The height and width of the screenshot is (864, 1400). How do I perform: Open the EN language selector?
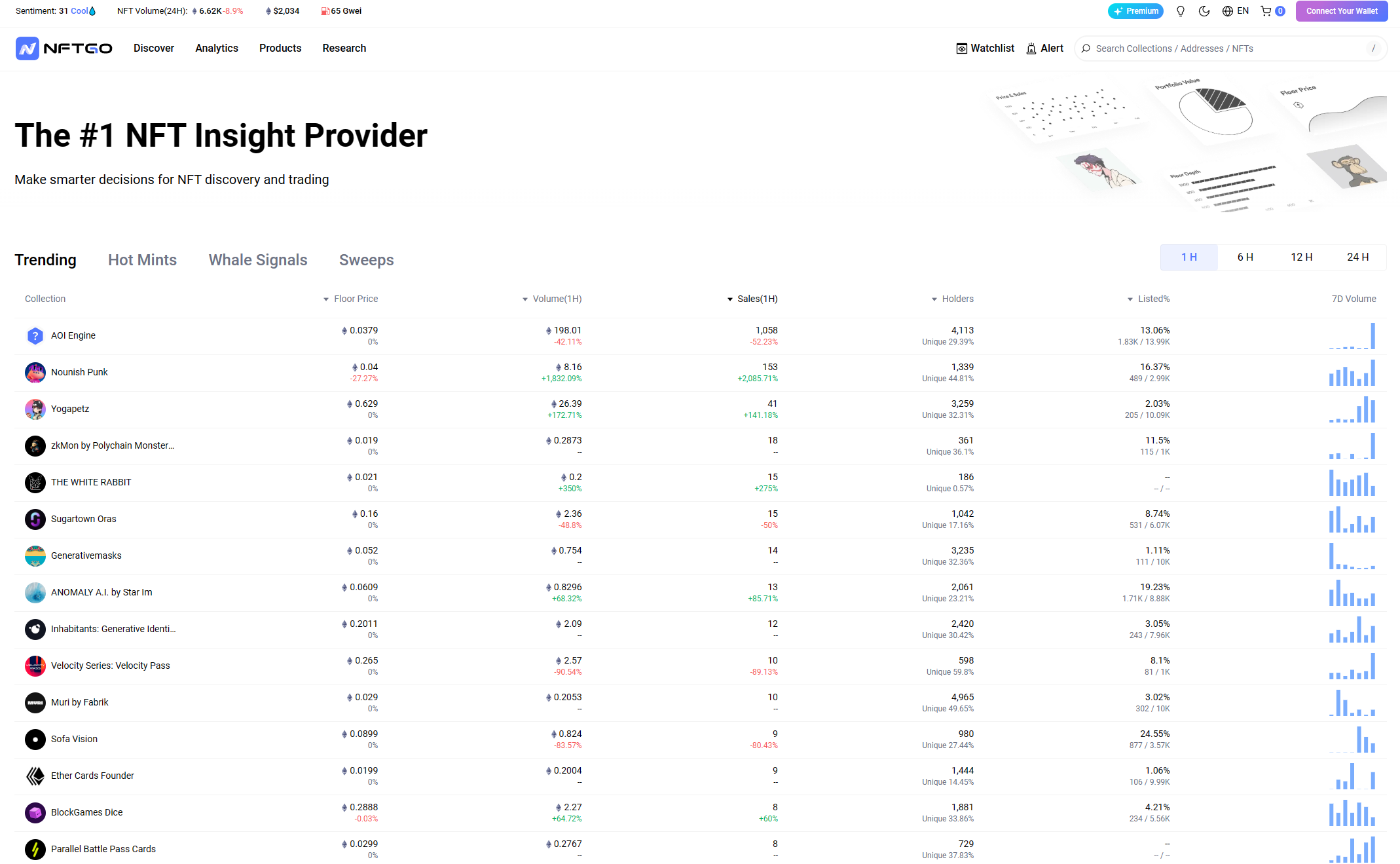click(x=1236, y=11)
